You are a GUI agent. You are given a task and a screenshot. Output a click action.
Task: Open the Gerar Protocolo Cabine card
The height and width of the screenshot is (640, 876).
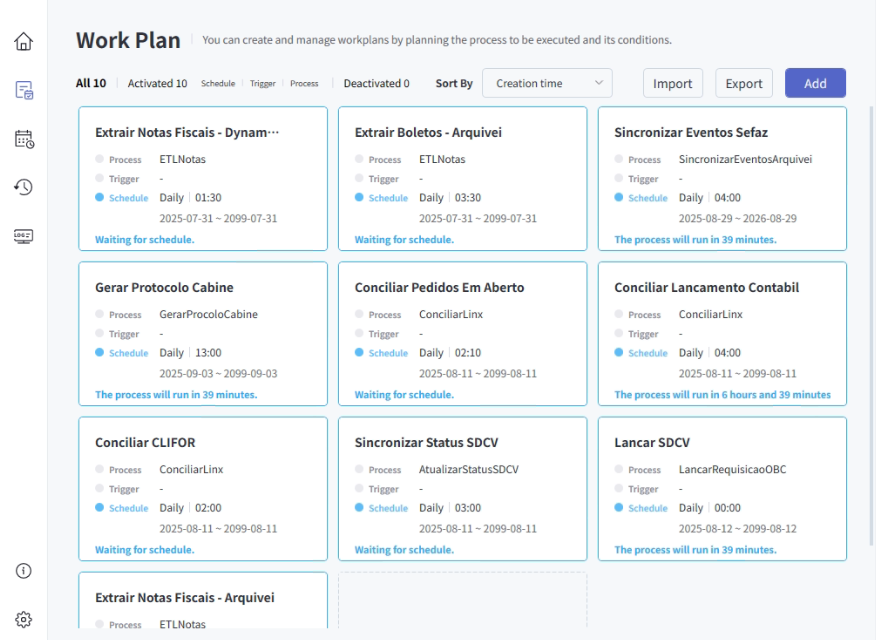(202, 334)
